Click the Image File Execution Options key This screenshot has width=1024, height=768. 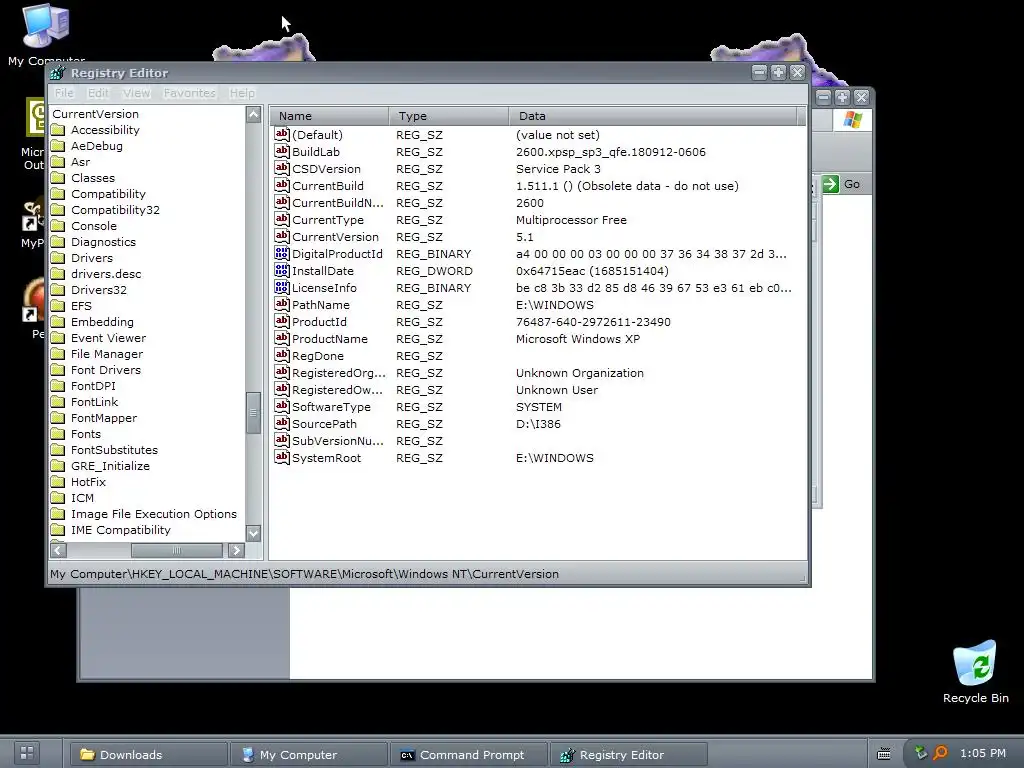click(153, 514)
